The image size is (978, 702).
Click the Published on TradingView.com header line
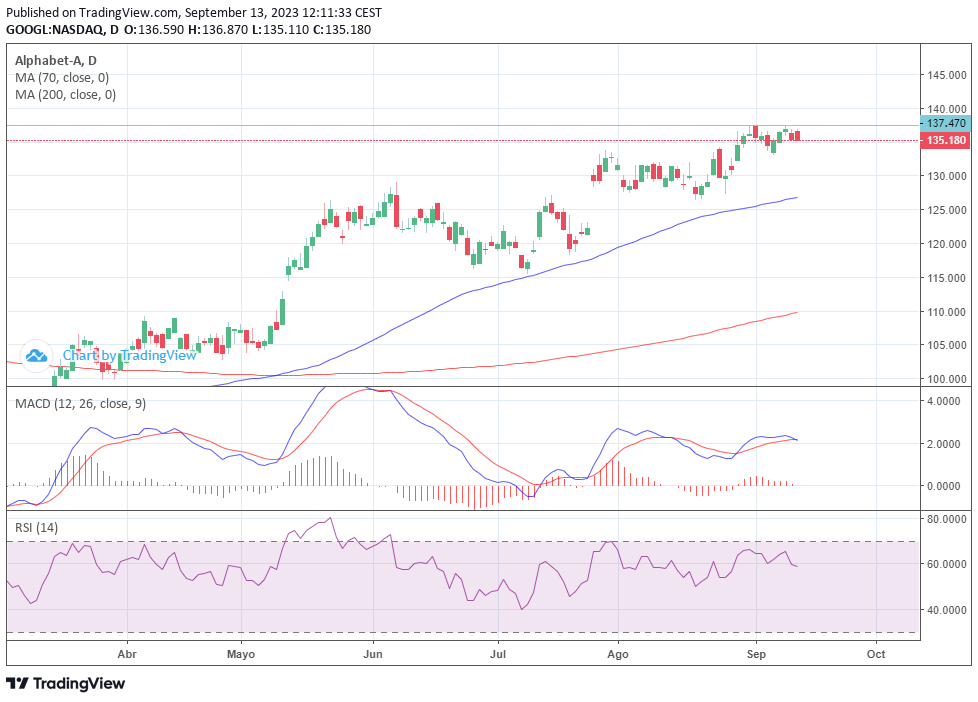[194, 12]
